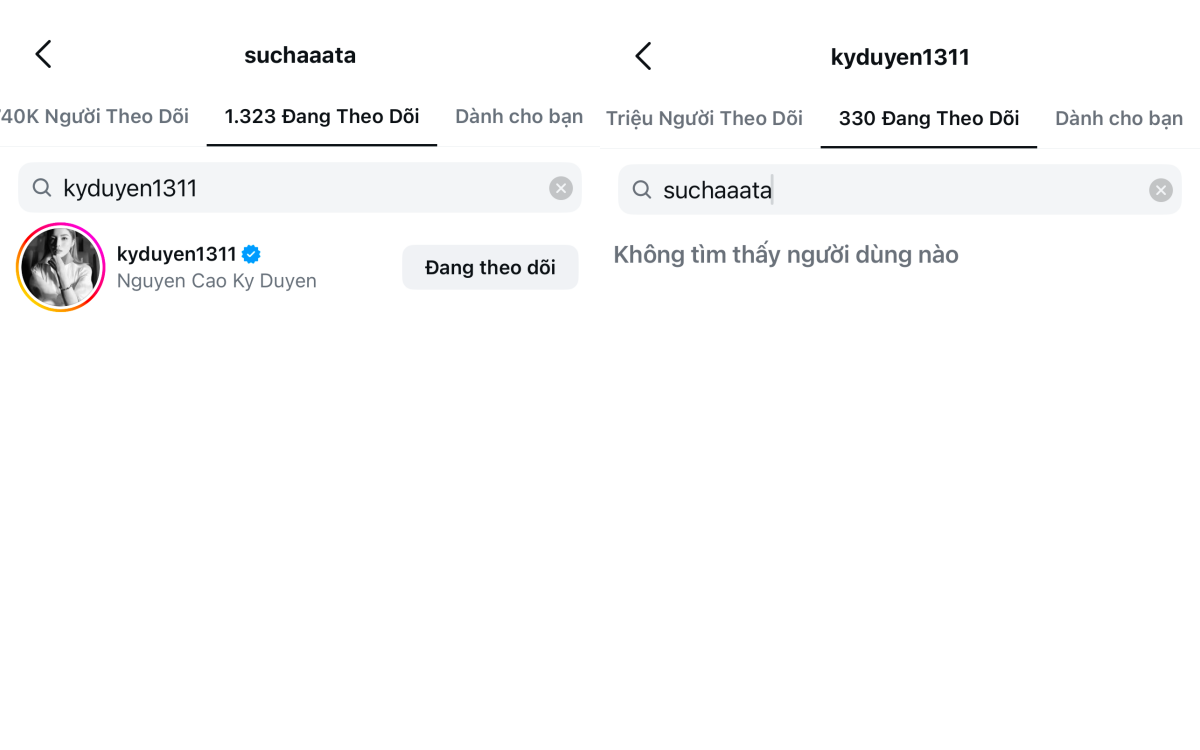Clear the suchaaata search query
The width and height of the screenshot is (1200, 750).
(1160, 190)
